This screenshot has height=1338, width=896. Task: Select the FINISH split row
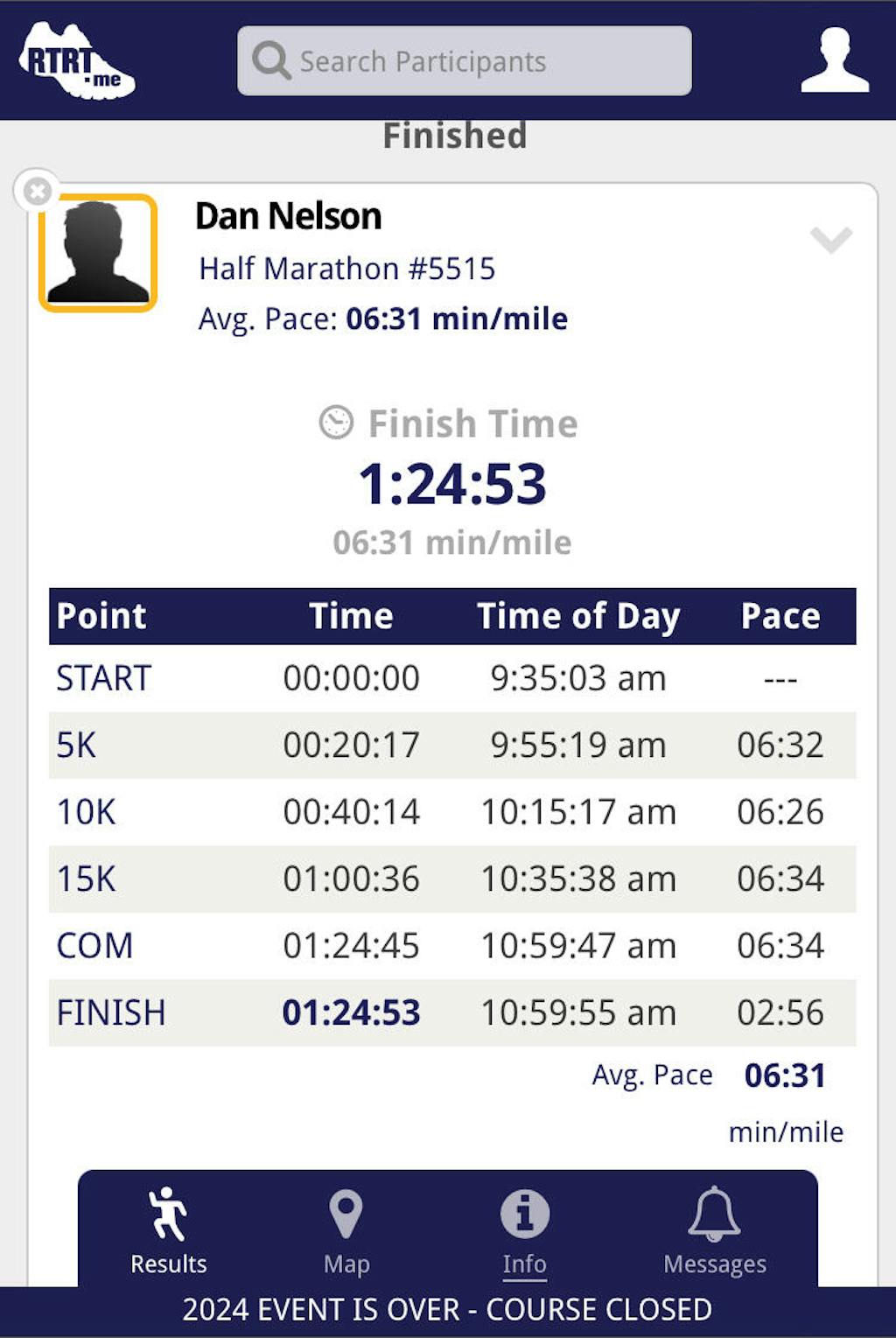coord(451,1012)
